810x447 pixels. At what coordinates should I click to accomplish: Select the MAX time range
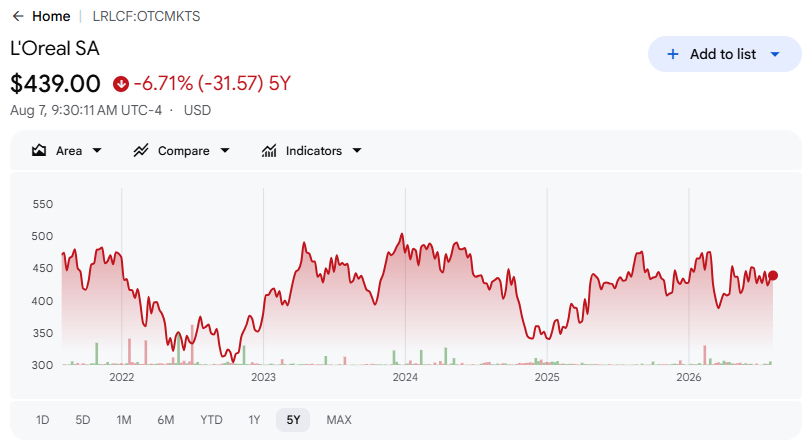click(339, 420)
